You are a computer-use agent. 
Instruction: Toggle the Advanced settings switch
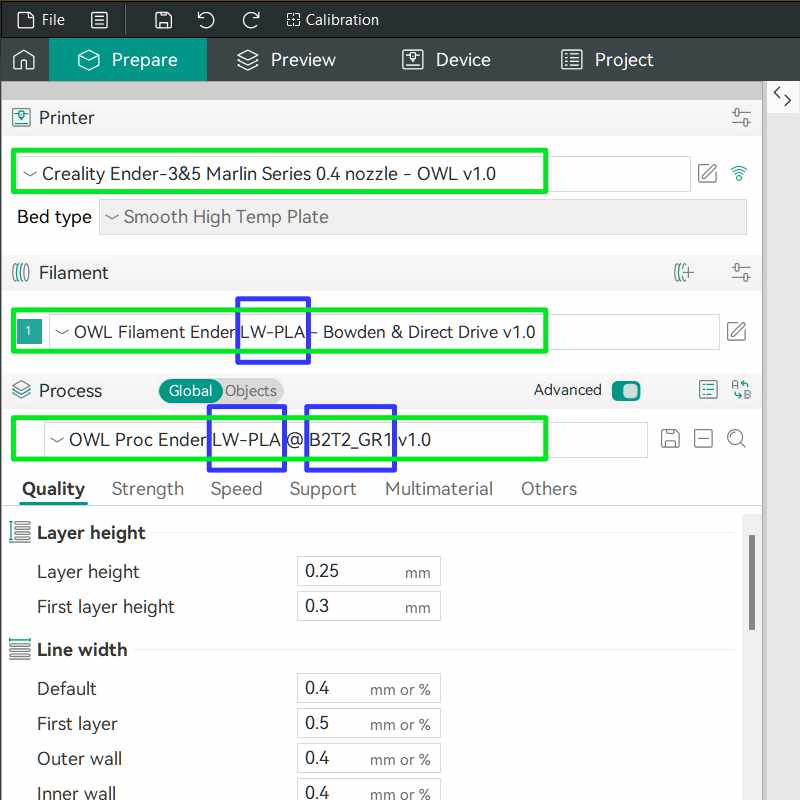coord(626,391)
